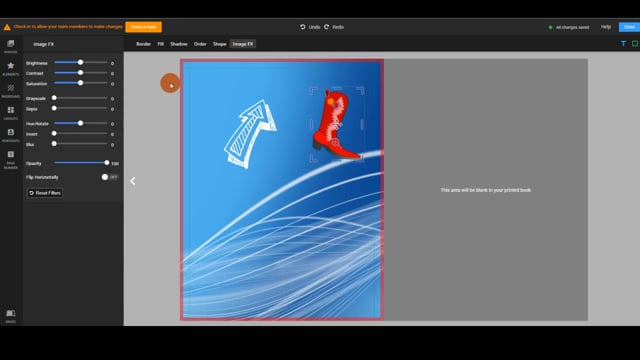Screen dimensions: 640x360
Task: Open the Backgrounds panel icon
Action: (x=11, y=88)
